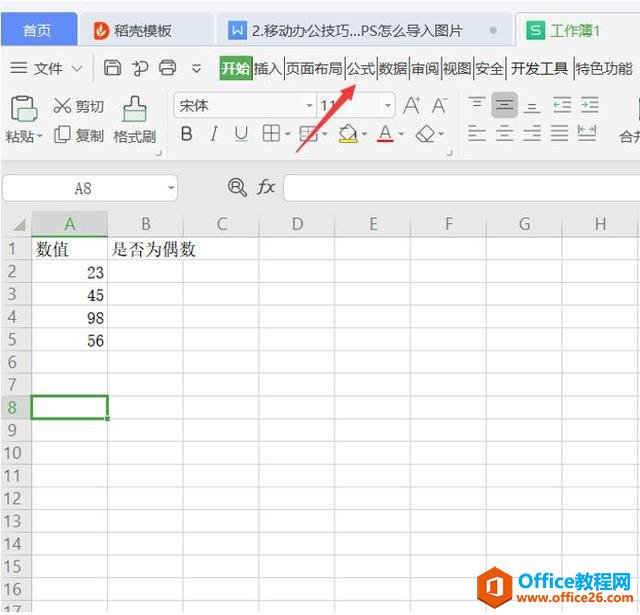Expand the font color dropdown arrow
The image size is (640, 615).
point(401,134)
